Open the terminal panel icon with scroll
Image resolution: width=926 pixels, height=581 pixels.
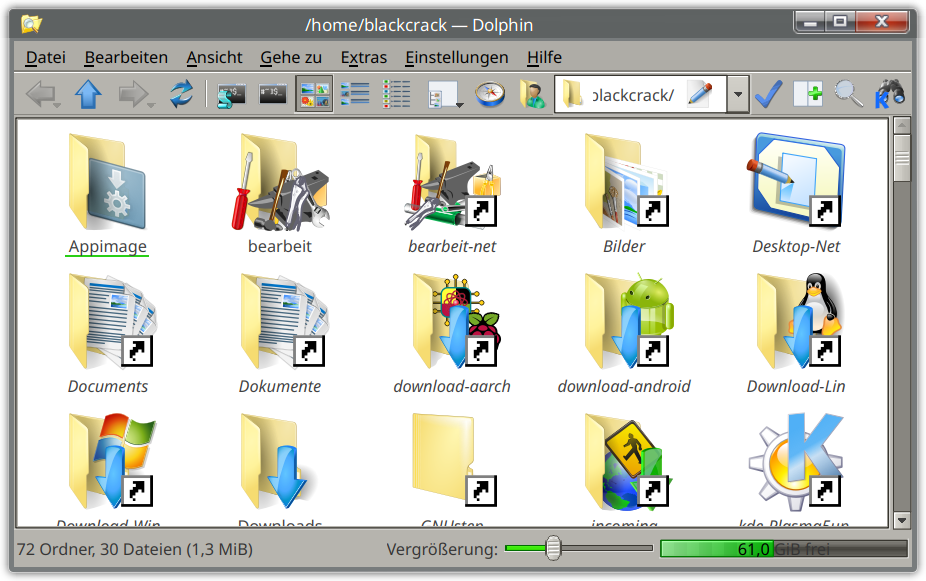click(x=231, y=94)
